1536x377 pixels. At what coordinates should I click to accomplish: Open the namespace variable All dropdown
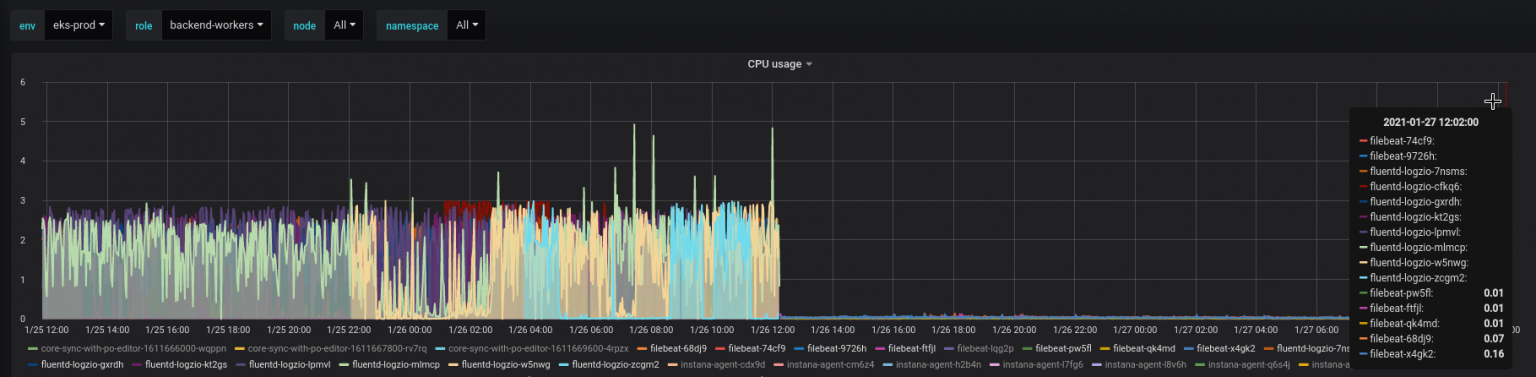[x=467, y=25]
